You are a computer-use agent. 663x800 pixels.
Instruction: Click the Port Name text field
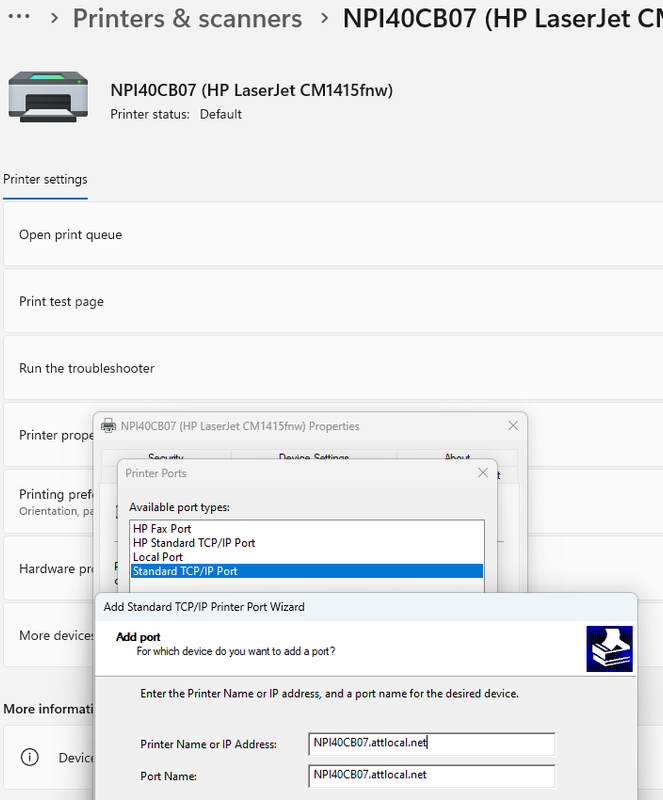(431, 775)
